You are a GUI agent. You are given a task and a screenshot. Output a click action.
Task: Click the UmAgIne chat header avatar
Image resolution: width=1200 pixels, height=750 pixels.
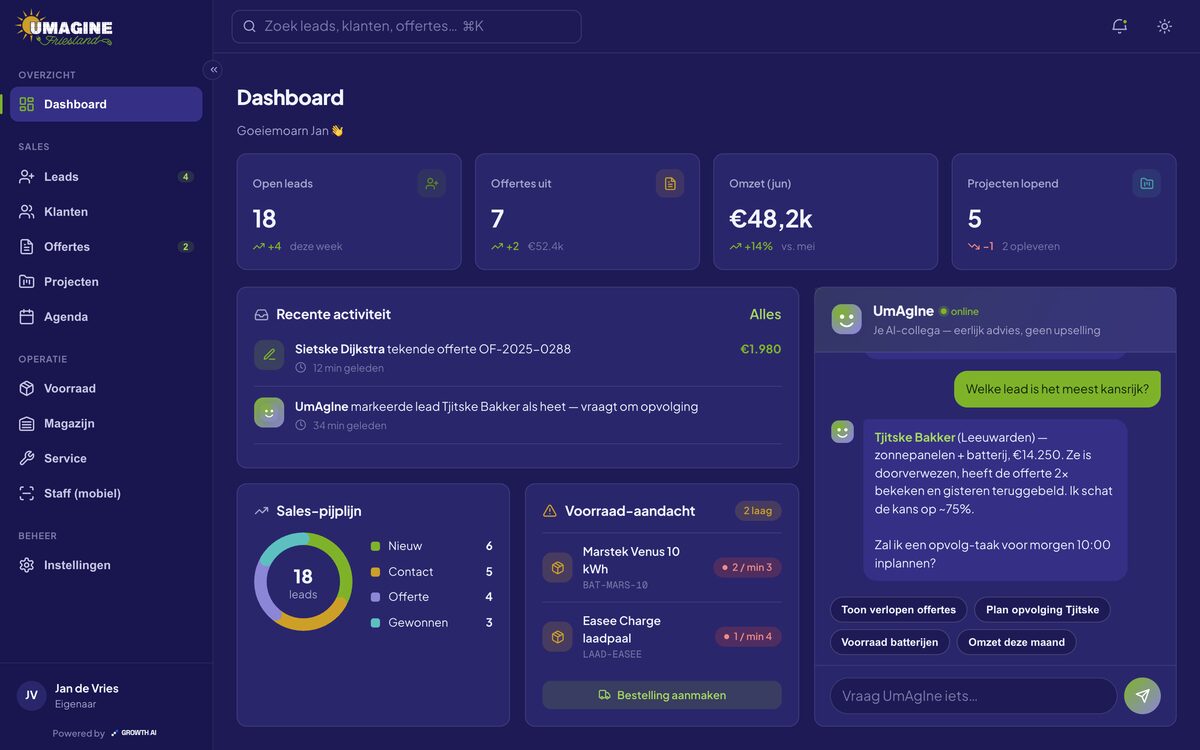tap(846, 319)
